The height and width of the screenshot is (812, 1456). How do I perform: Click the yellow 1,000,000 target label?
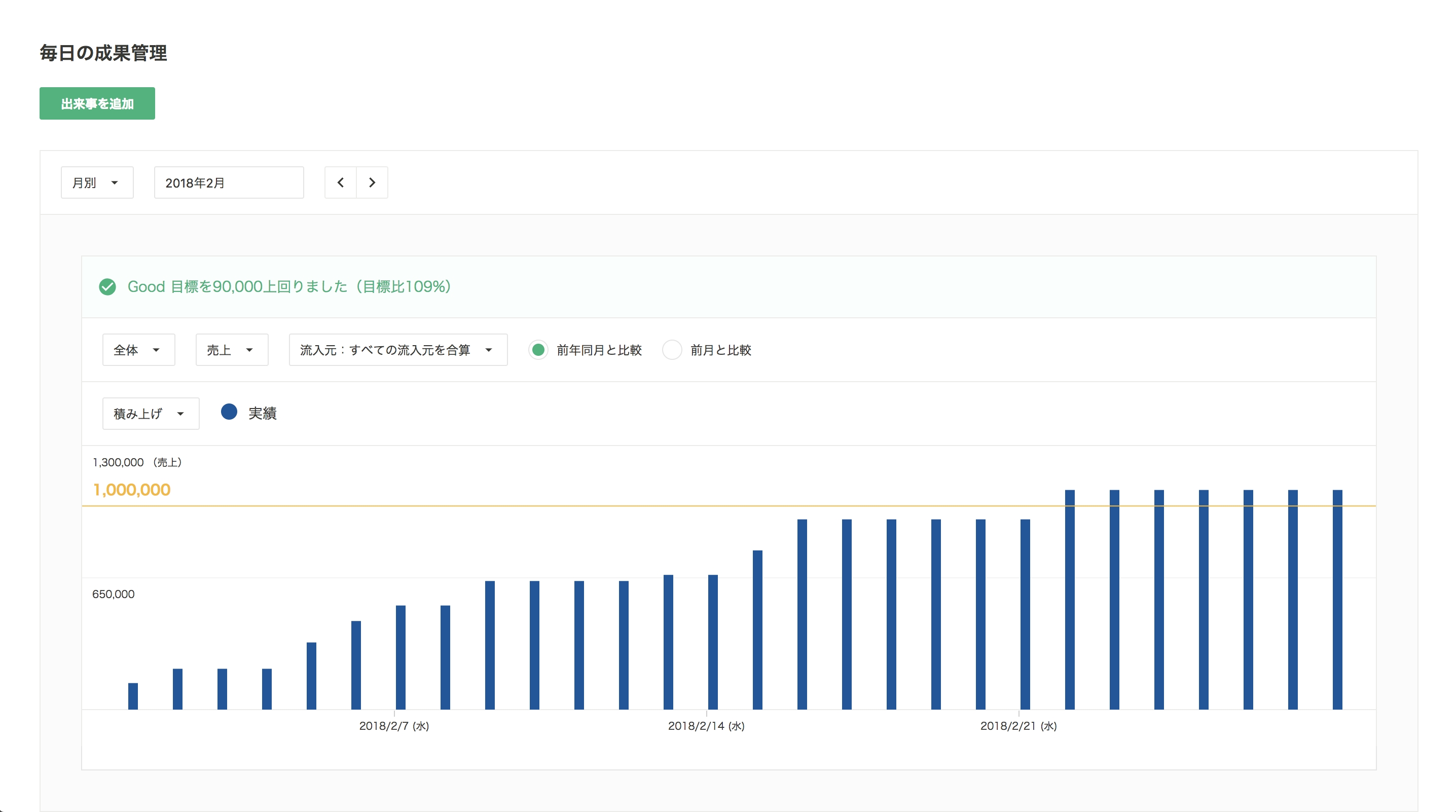(x=132, y=490)
